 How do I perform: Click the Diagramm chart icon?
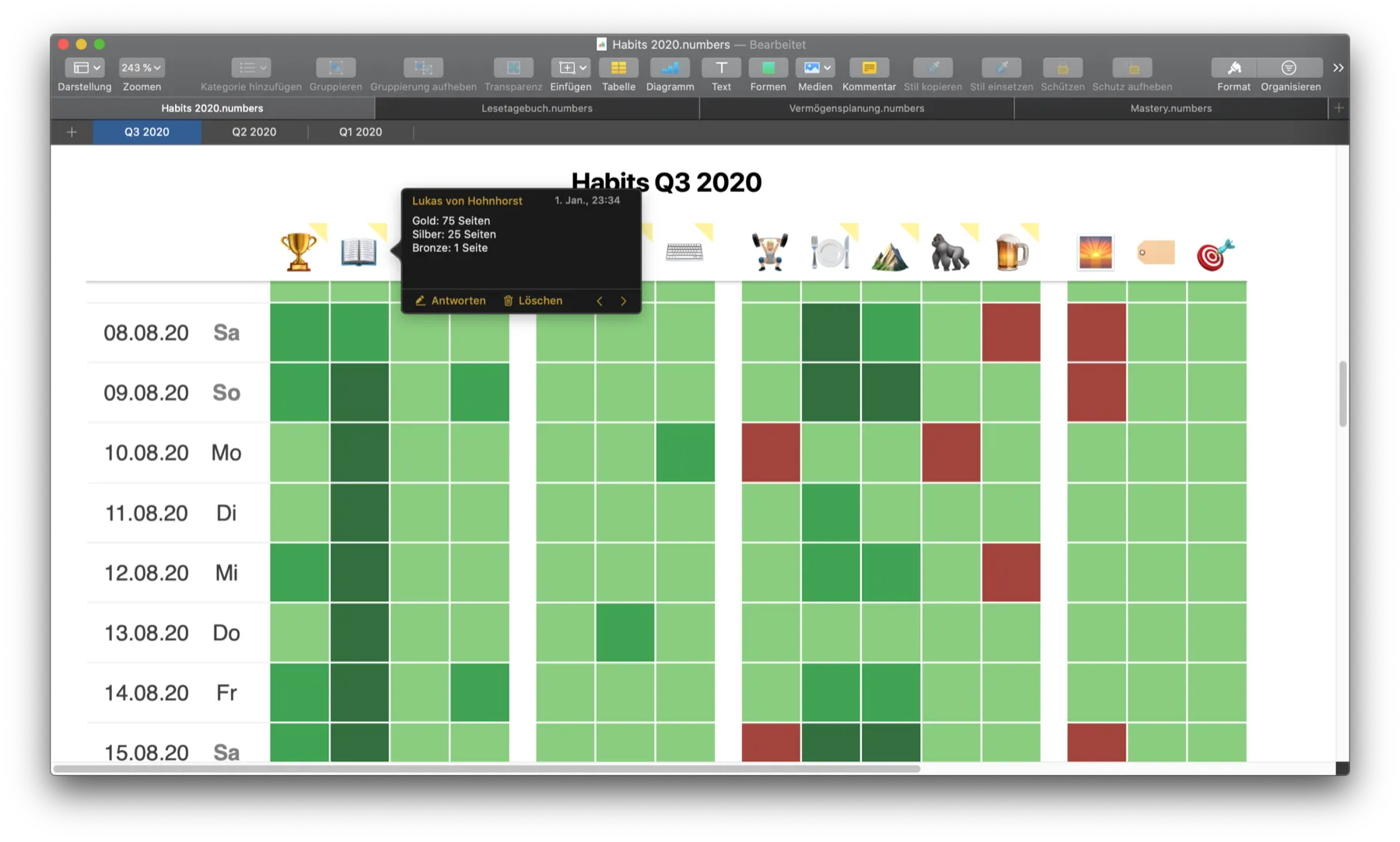click(x=670, y=68)
